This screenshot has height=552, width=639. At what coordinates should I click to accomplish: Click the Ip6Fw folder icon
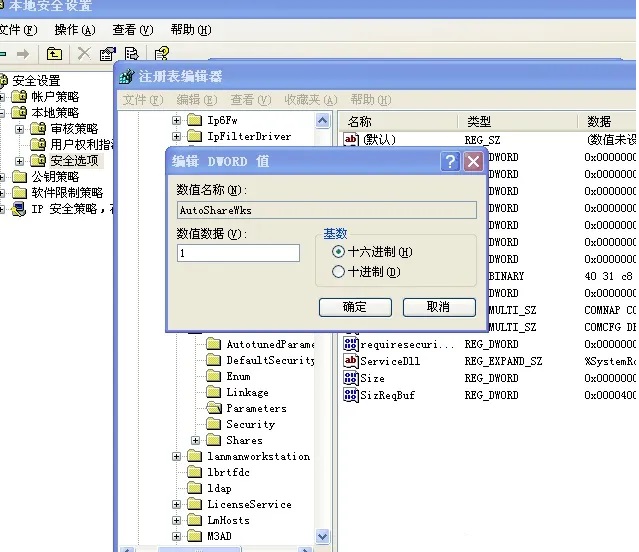click(x=194, y=120)
